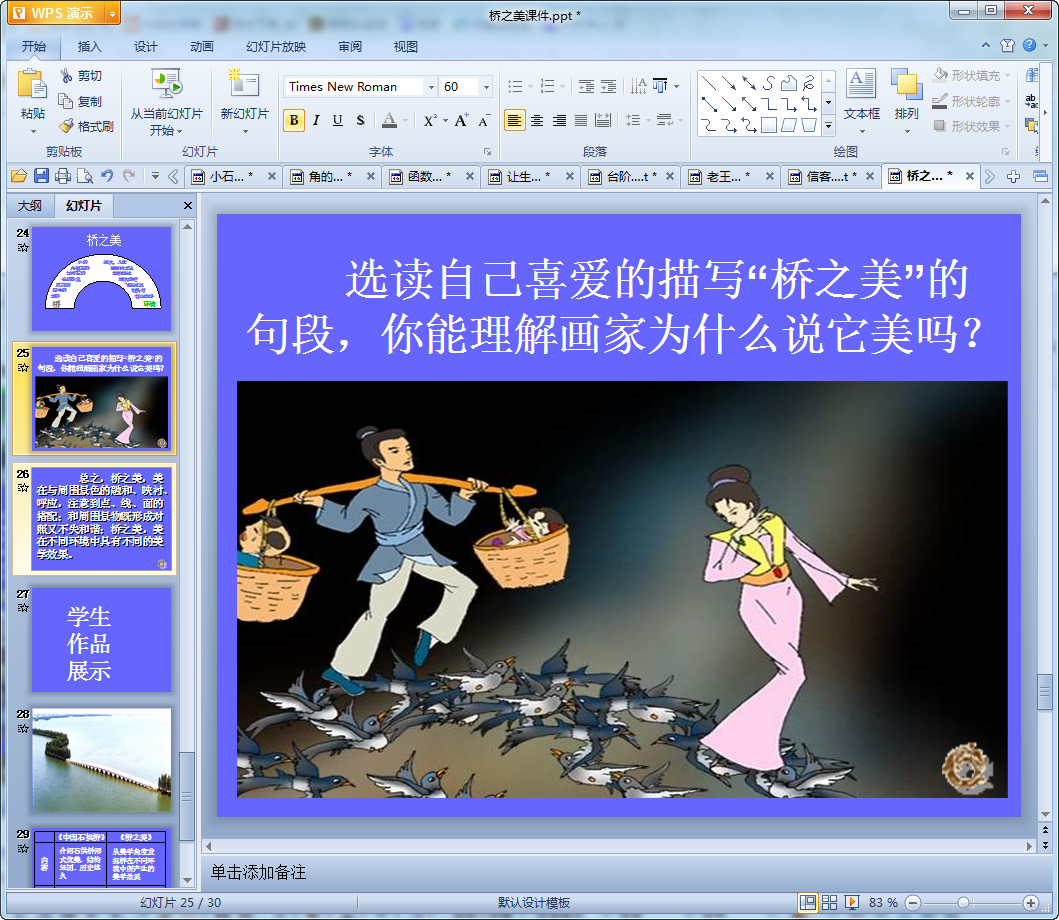Click the print icon in quick toolbar
1059x920 pixels.
tap(63, 176)
